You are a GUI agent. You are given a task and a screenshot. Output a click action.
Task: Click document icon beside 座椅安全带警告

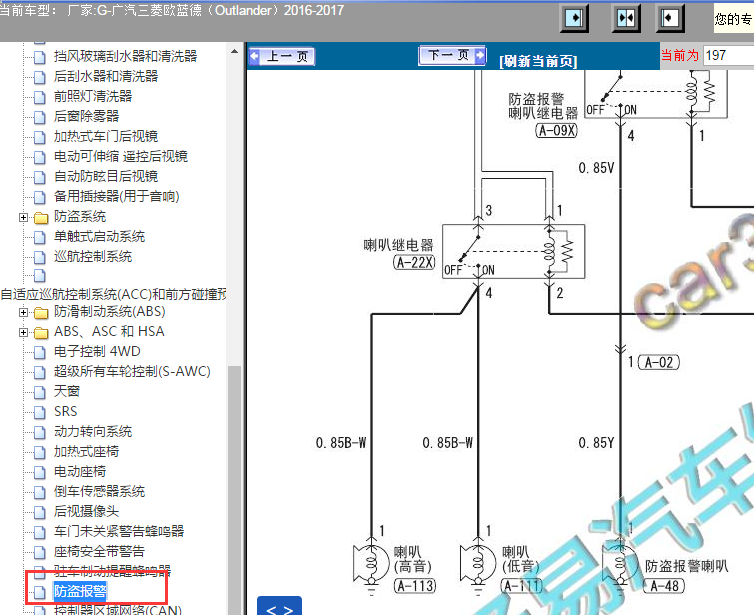(x=40, y=552)
